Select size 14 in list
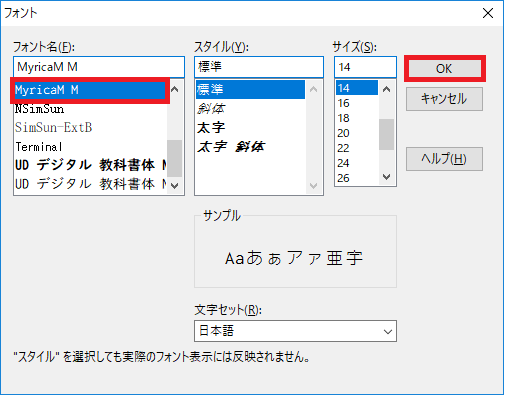 click(357, 88)
